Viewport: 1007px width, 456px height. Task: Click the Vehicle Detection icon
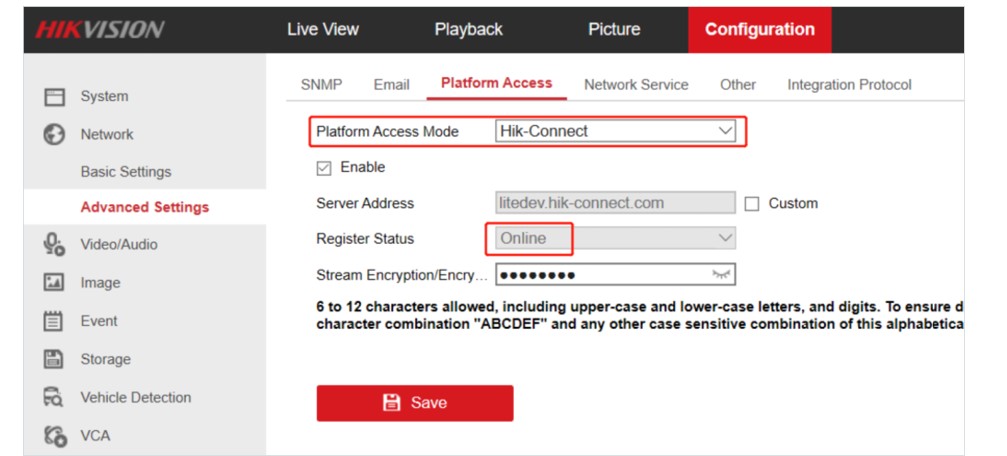point(54,397)
